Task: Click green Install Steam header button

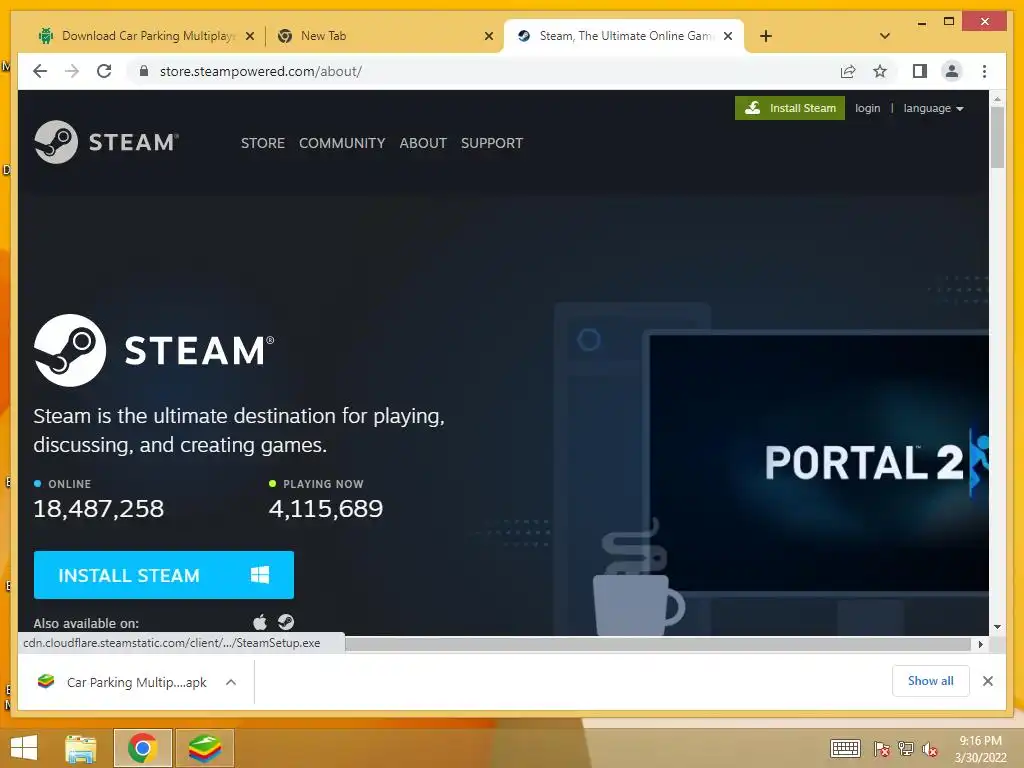Action: [x=790, y=108]
